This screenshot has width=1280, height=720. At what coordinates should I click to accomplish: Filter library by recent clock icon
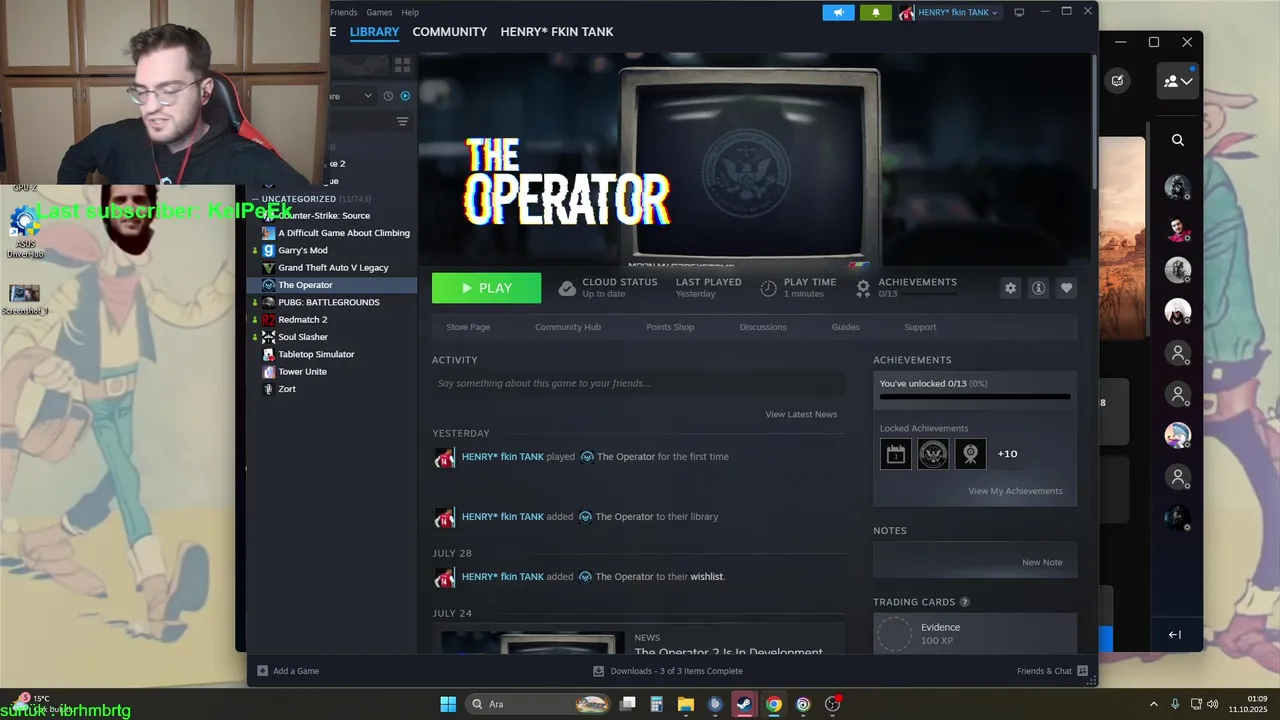pos(388,96)
